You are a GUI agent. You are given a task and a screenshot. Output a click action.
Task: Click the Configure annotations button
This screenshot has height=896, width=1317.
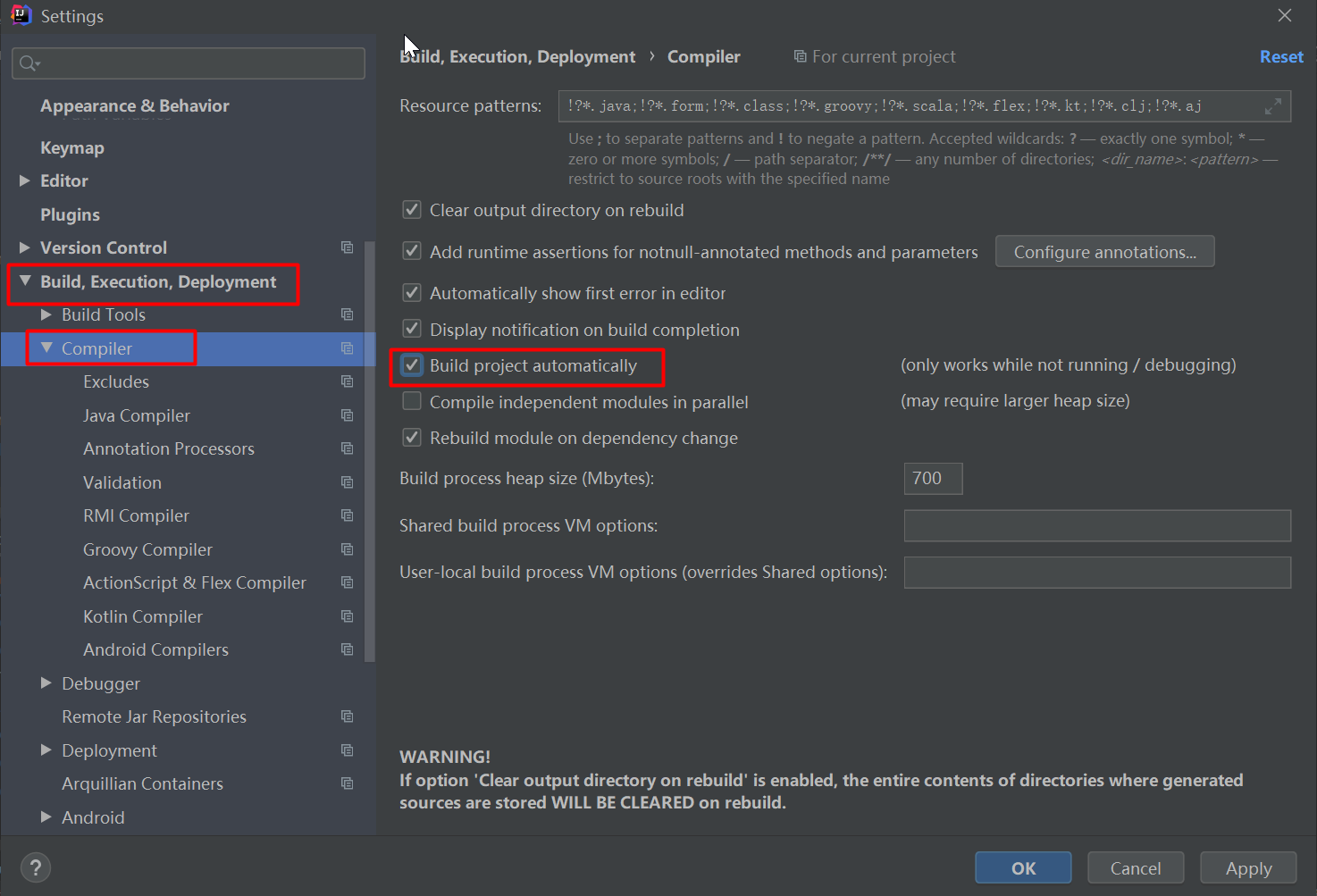click(x=1104, y=252)
